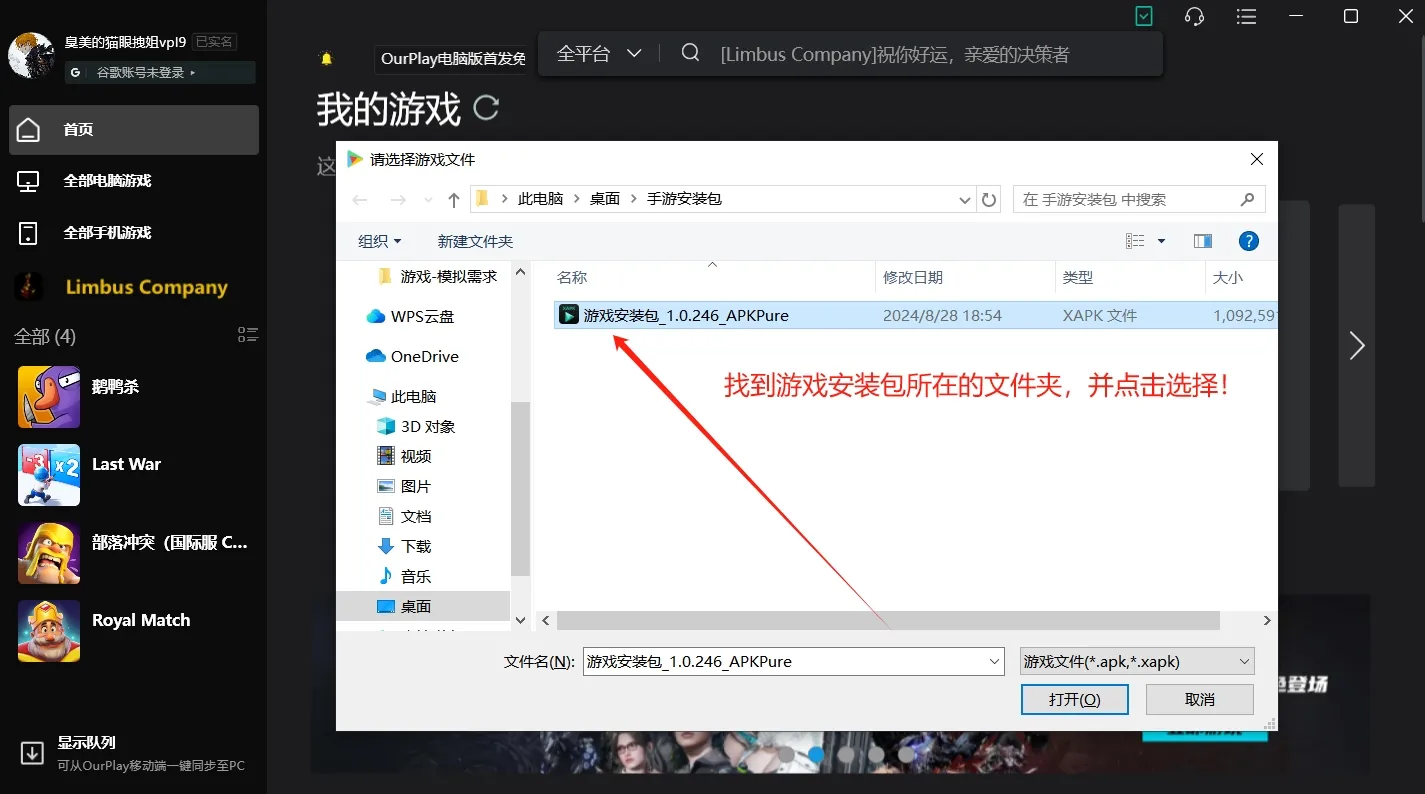Viewport: 1425px width, 794px height.
Task: Select OneDrive in navigation tree
Action: [x=412, y=356]
